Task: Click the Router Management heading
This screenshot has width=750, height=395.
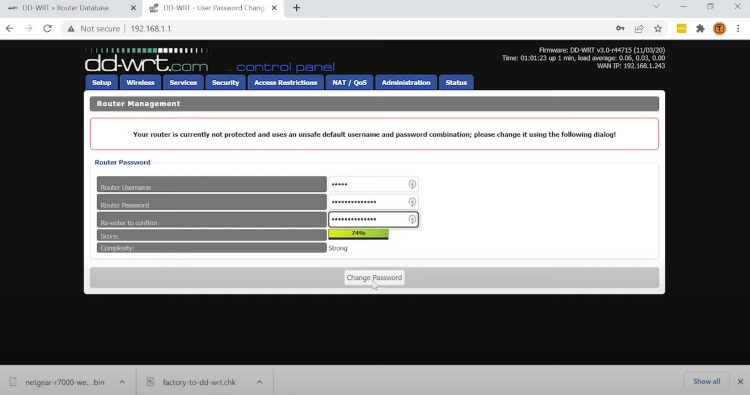Action: [138, 104]
